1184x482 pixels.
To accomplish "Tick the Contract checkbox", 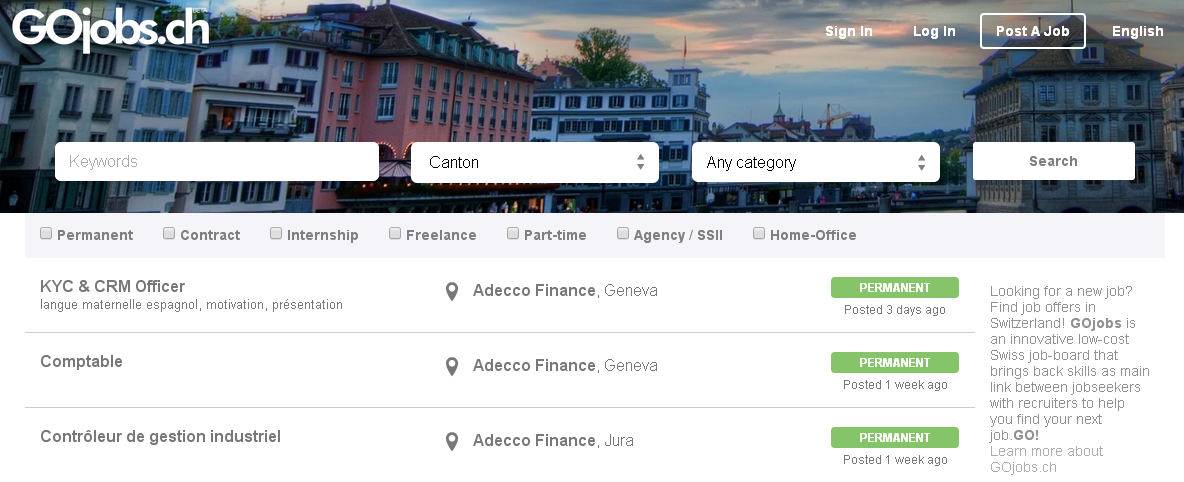I will point(169,233).
